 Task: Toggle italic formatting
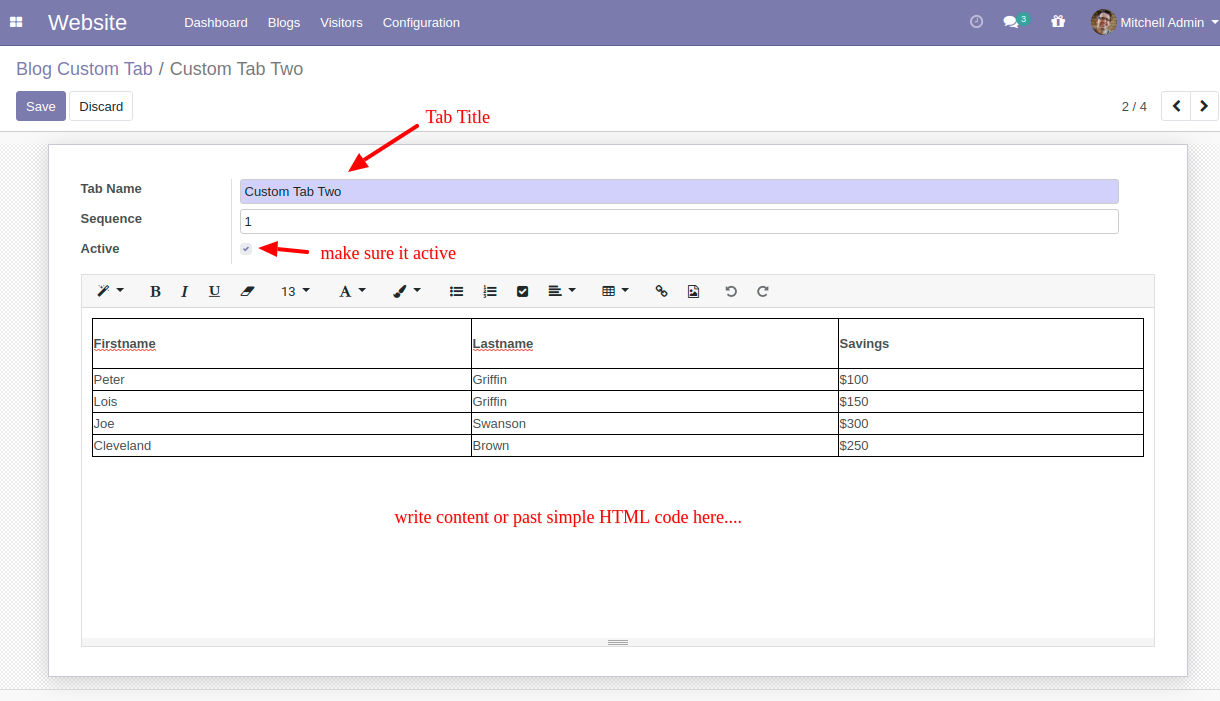point(184,291)
